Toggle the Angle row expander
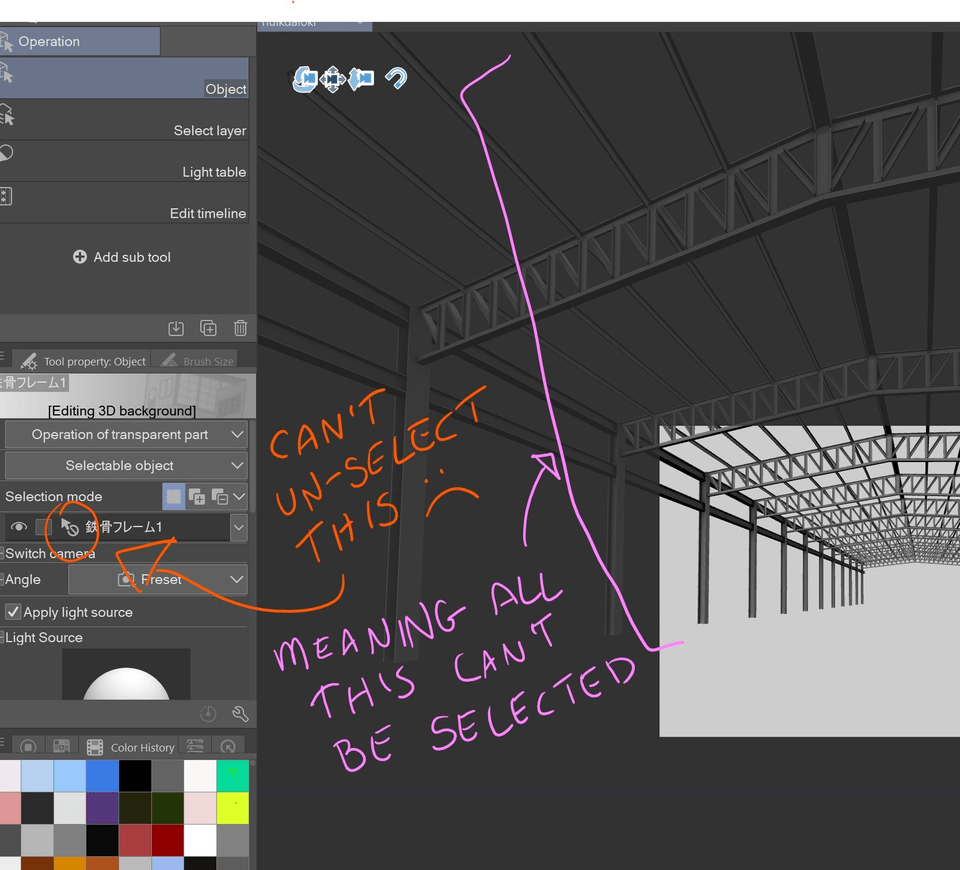This screenshot has height=870, width=960. [2, 579]
